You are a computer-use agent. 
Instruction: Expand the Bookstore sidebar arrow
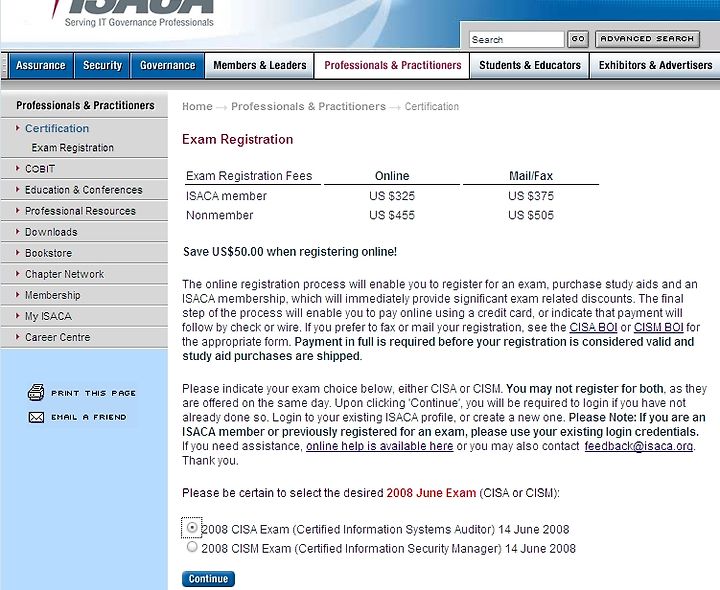tap(17, 253)
